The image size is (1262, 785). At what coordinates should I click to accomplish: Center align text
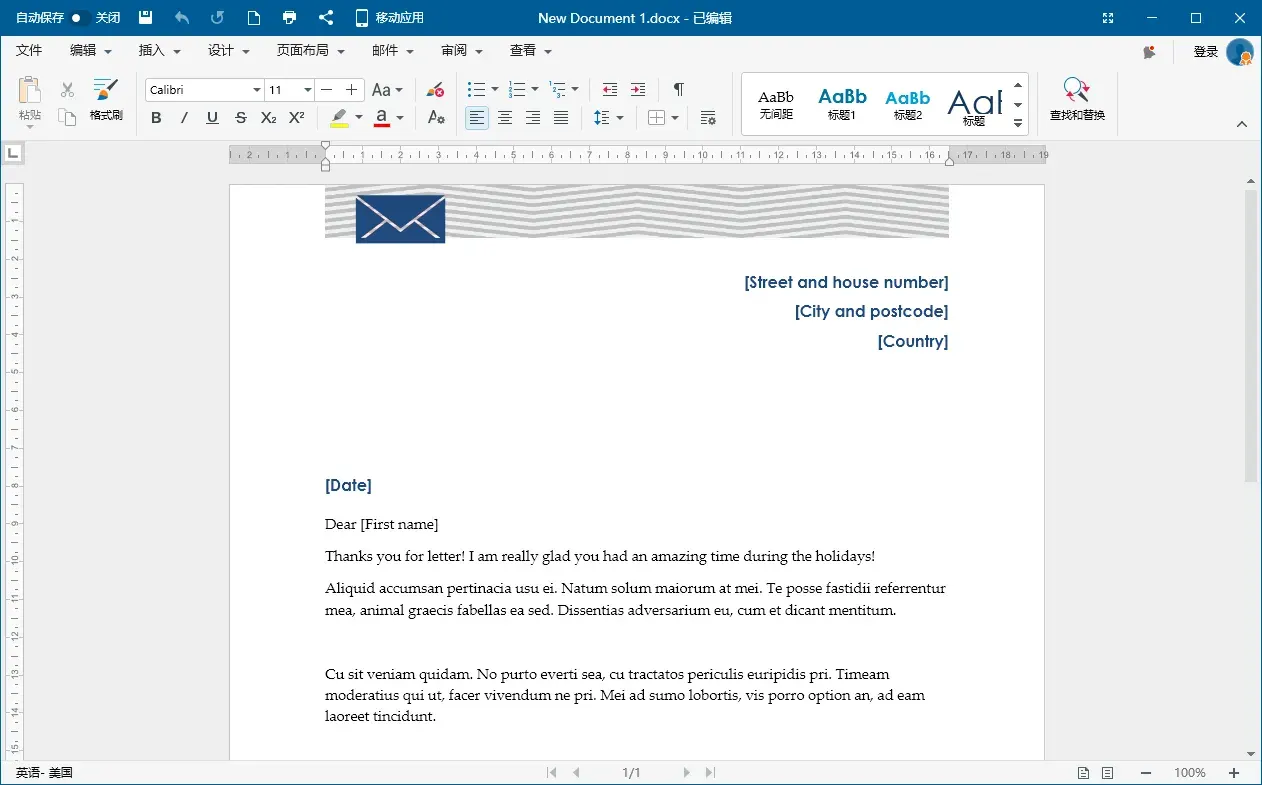(x=505, y=118)
